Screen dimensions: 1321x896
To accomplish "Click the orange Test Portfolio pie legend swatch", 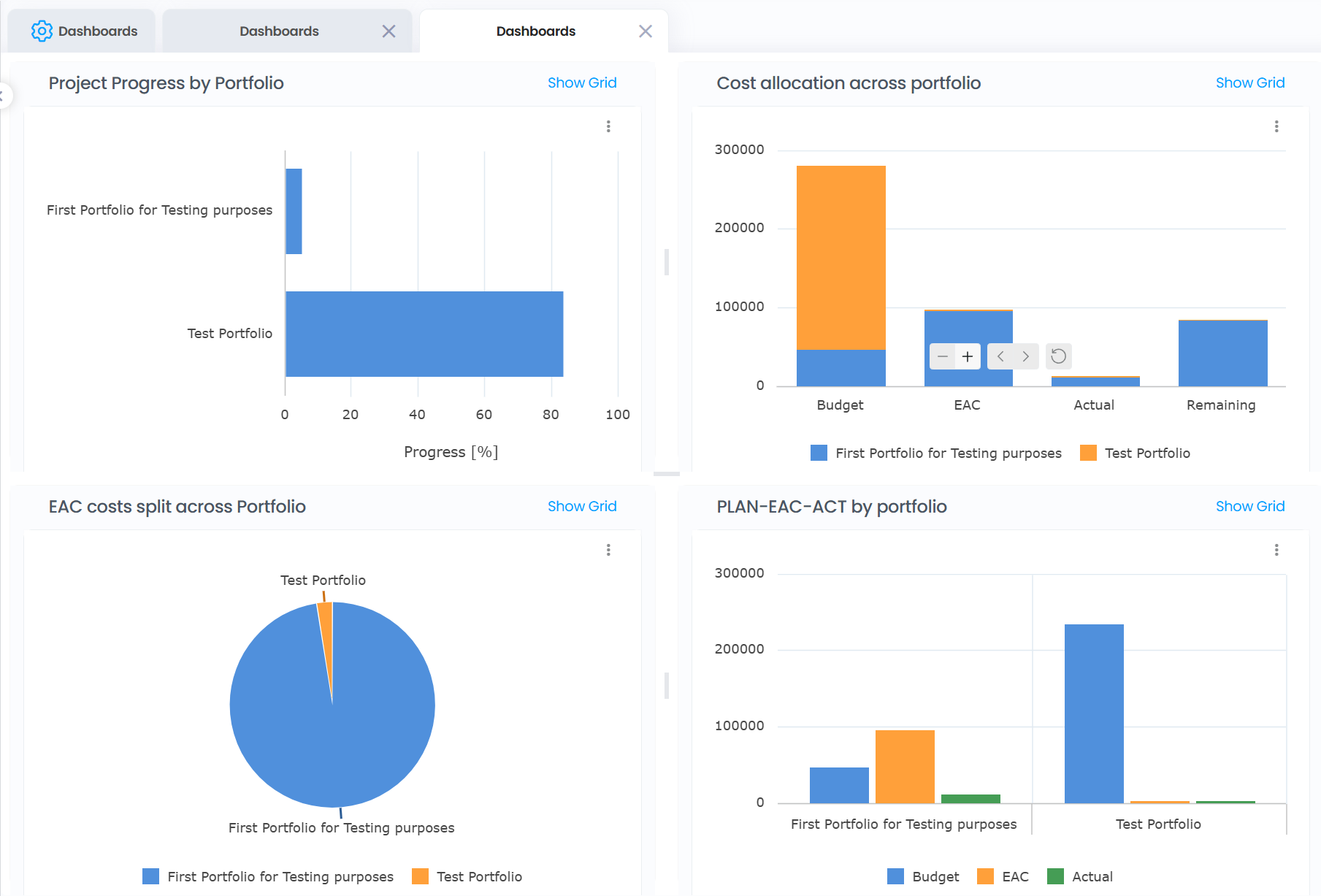I will coord(421,876).
